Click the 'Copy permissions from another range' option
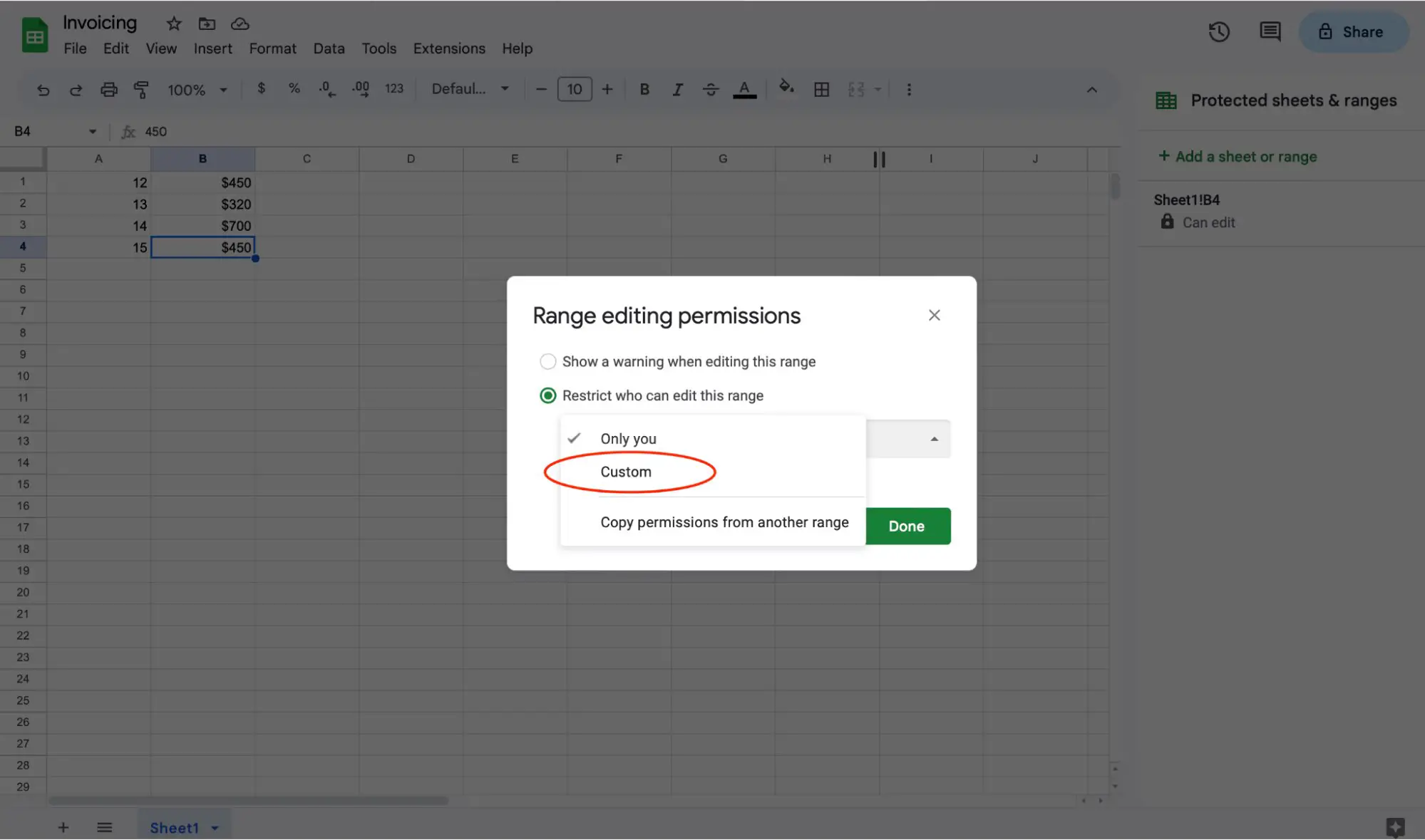The height and width of the screenshot is (840, 1425). 724,521
